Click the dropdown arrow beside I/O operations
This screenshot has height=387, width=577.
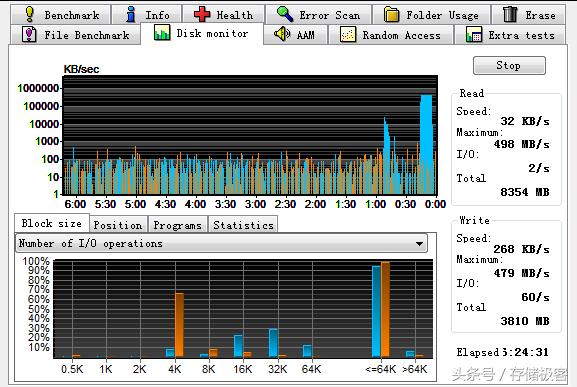point(419,244)
